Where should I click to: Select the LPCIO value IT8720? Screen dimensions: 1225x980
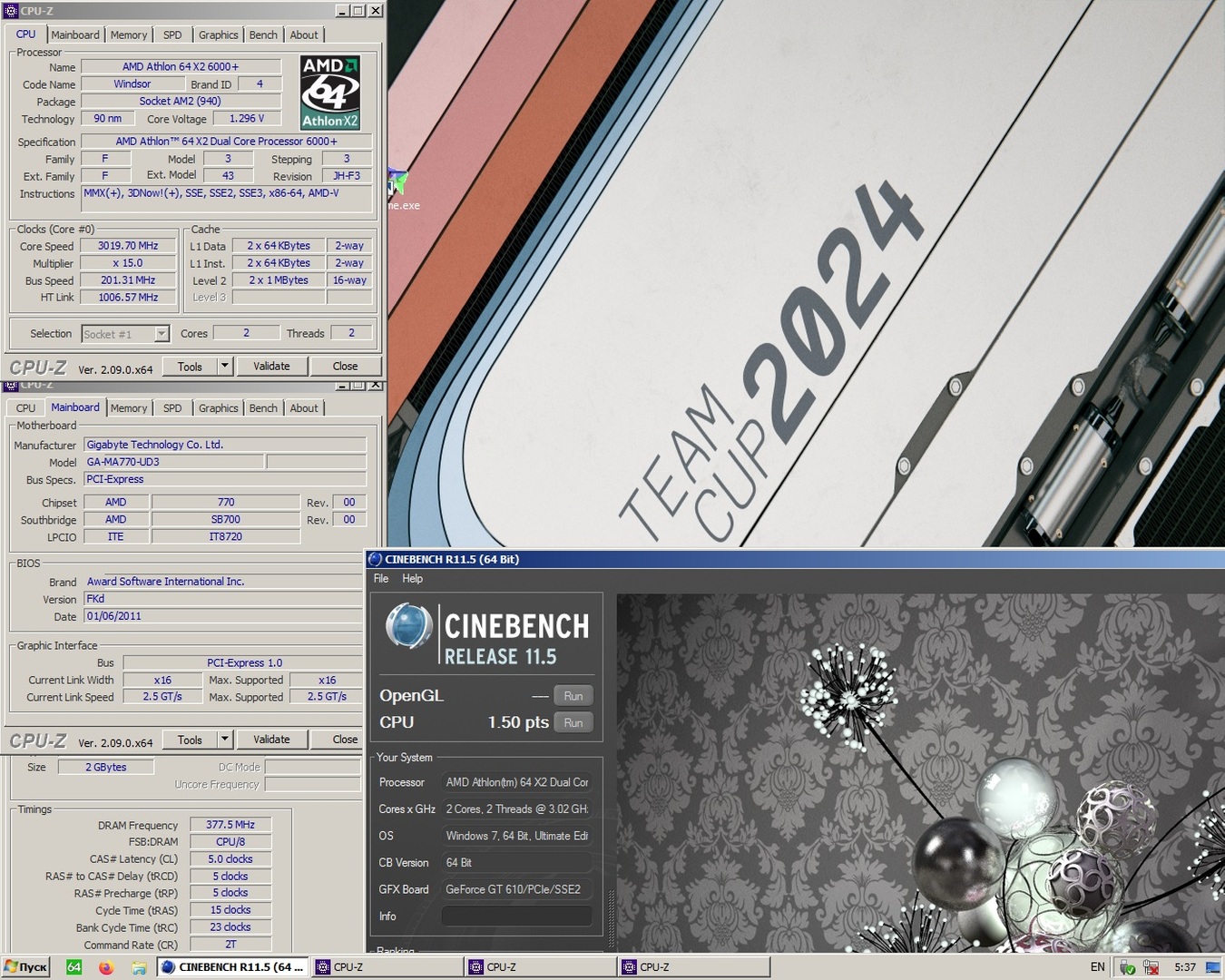[226, 537]
